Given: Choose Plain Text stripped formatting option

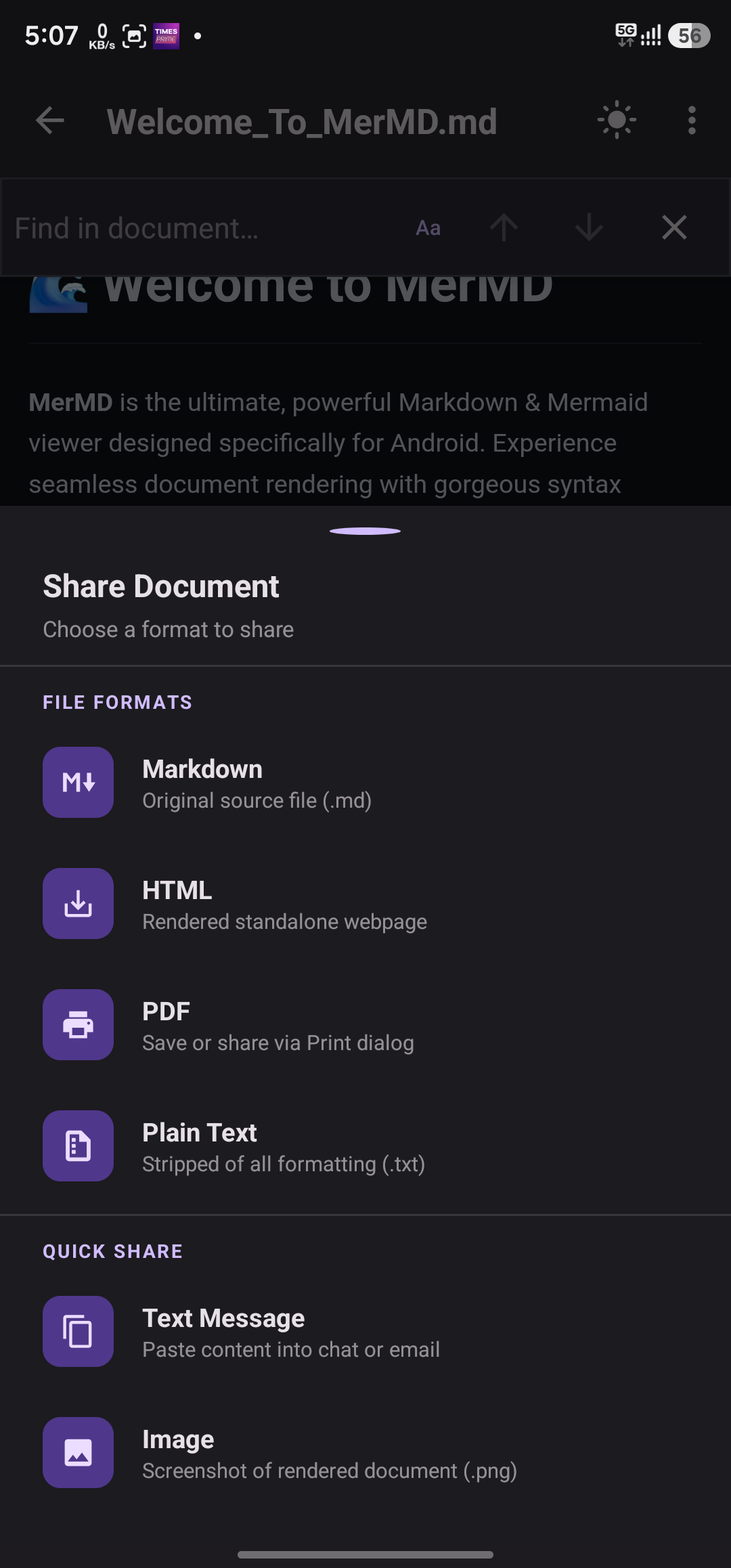Looking at the screenshot, I should 365,1146.
